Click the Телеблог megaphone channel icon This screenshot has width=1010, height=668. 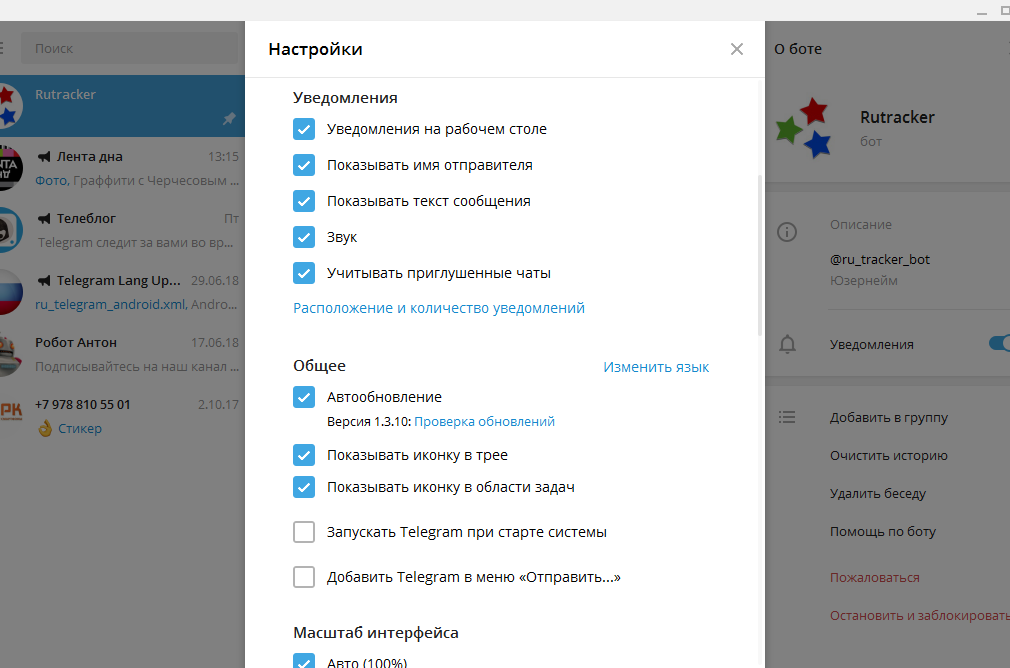point(44,218)
